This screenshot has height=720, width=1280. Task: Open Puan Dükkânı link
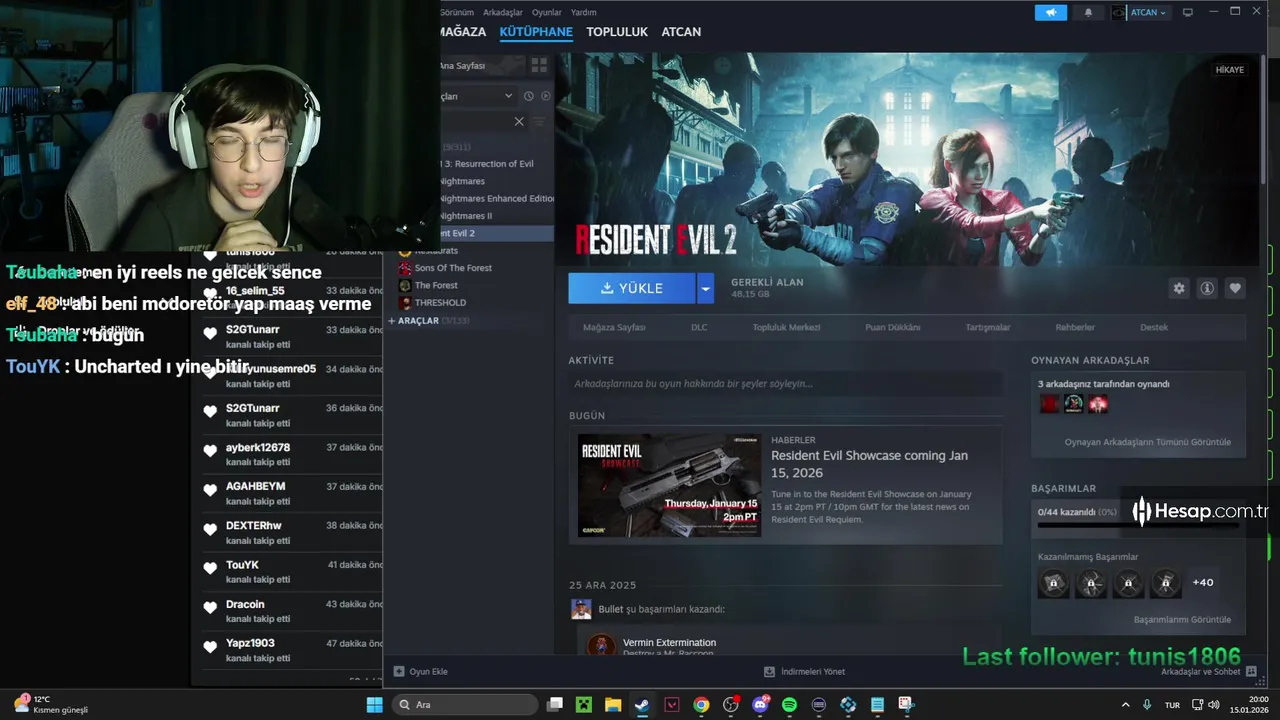[x=892, y=327]
